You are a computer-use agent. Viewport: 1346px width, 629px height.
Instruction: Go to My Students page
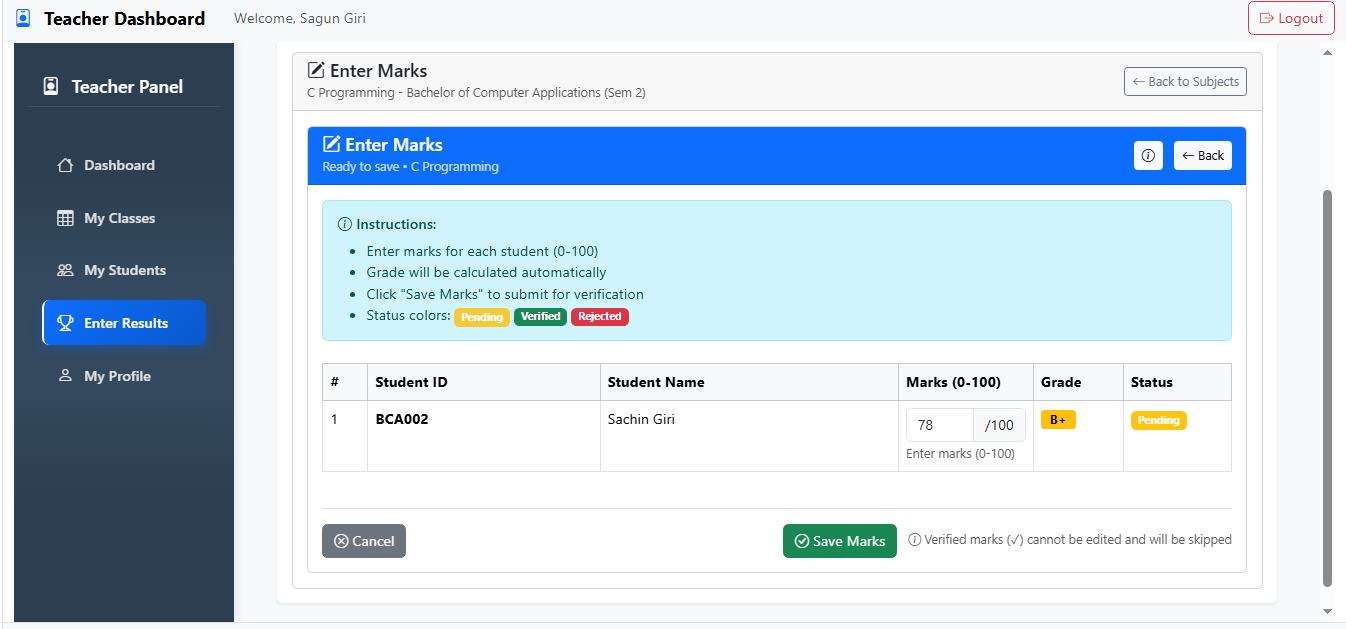[124, 270]
